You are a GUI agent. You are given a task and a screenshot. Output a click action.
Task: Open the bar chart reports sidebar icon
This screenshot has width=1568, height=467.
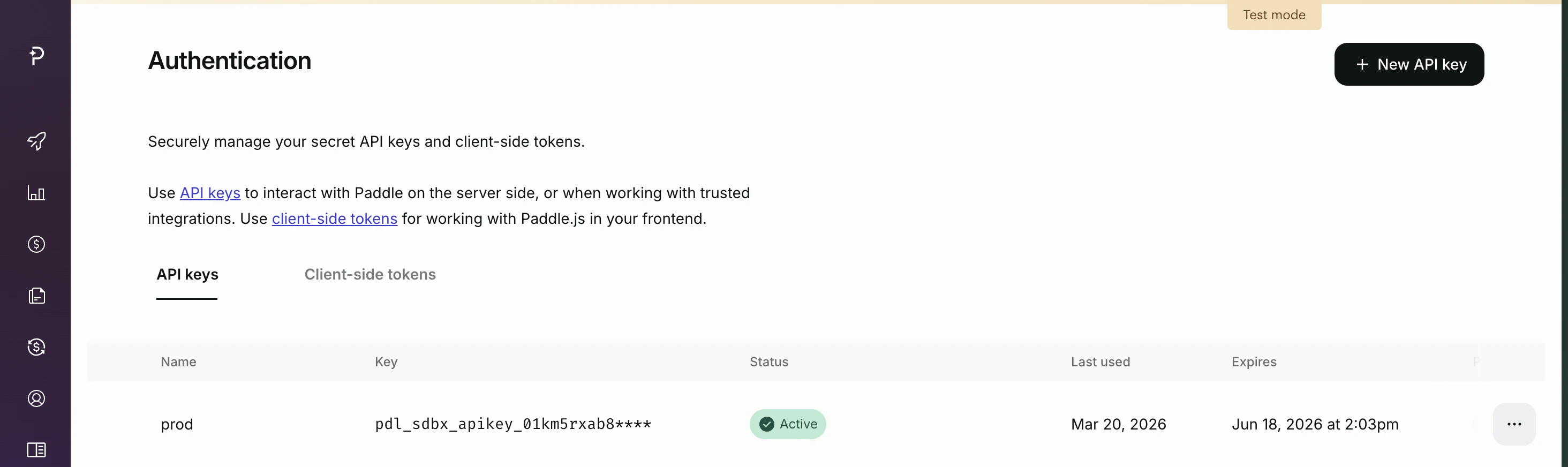click(36, 194)
